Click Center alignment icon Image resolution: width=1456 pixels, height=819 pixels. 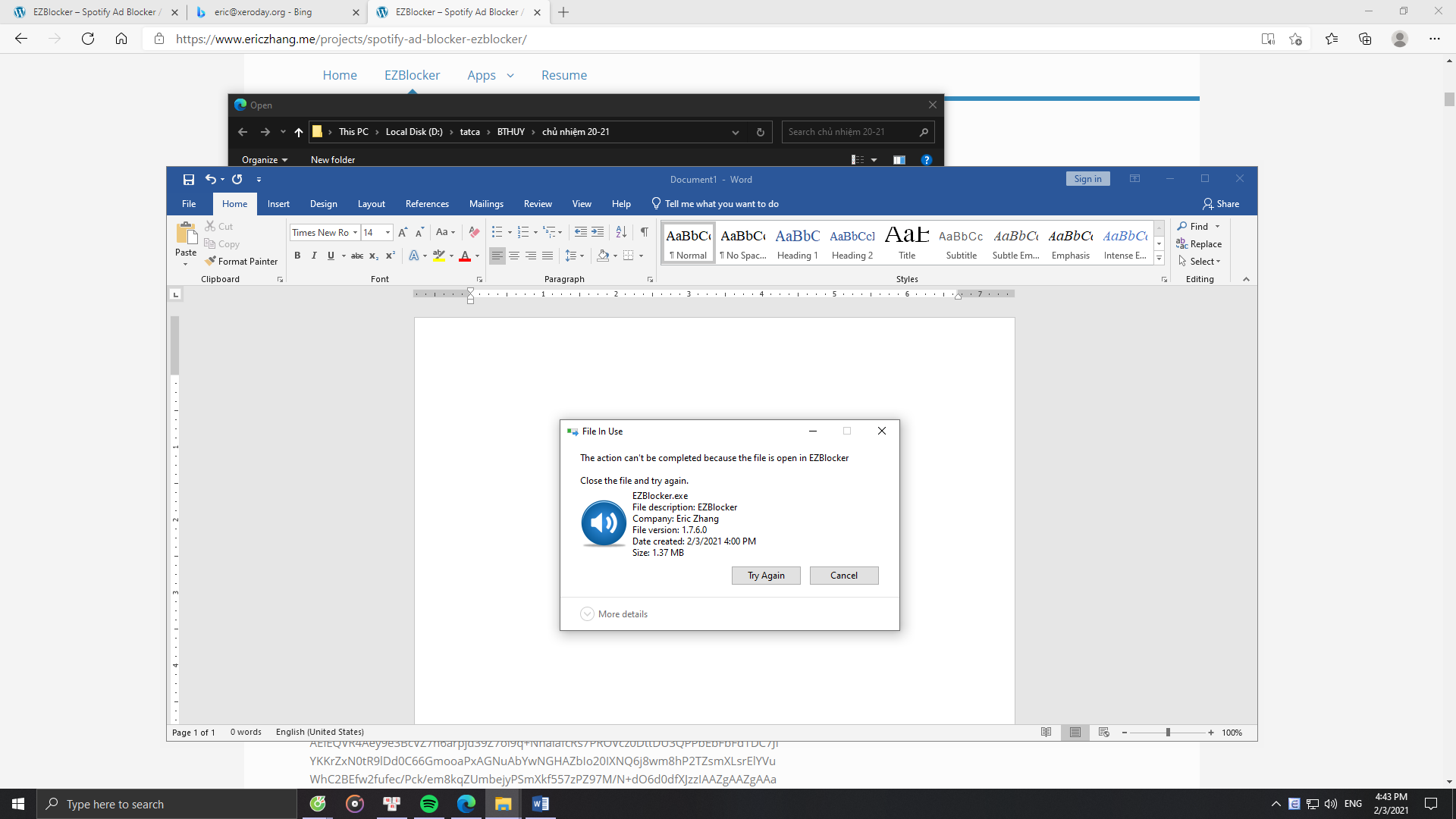(514, 256)
